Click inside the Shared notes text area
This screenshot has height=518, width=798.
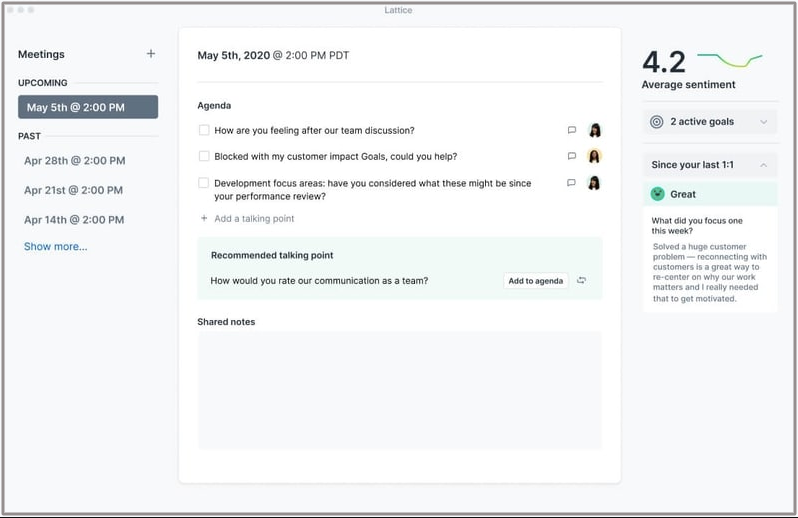pyautogui.click(x=400, y=390)
